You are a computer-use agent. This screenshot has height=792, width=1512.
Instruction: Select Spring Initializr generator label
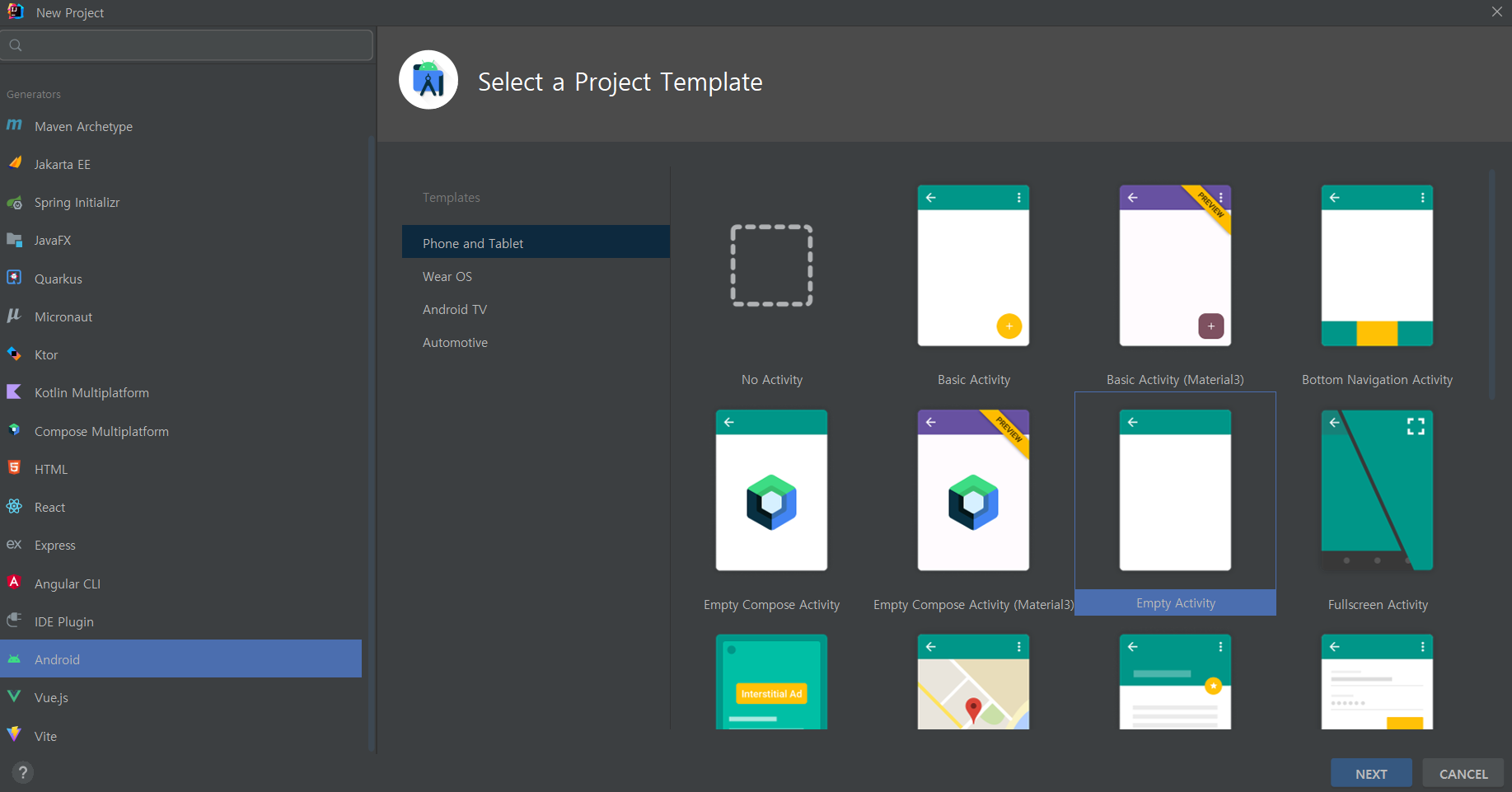[x=77, y=202]
